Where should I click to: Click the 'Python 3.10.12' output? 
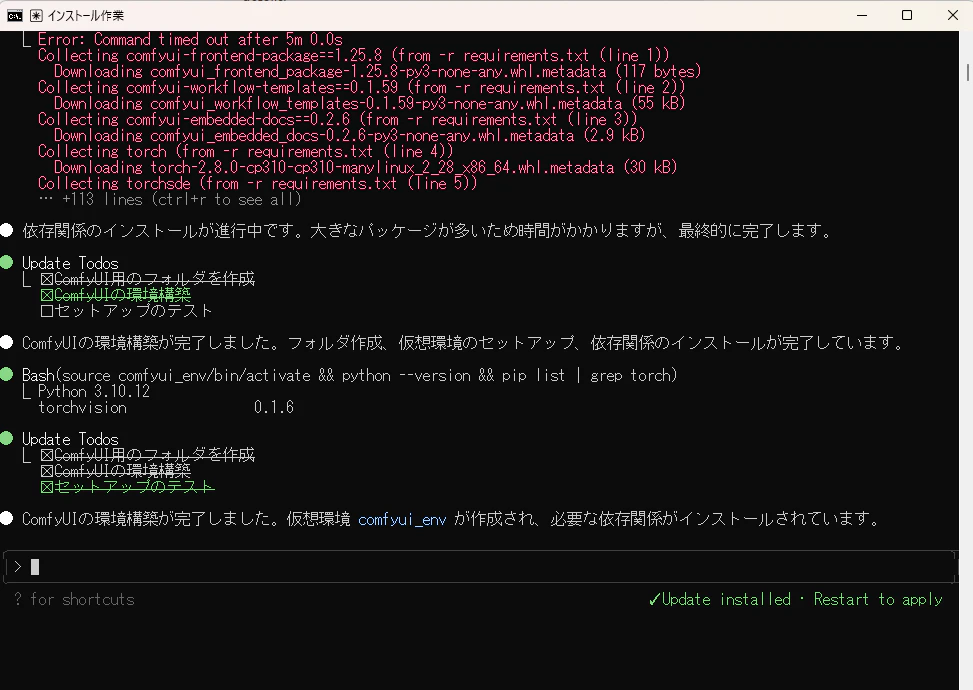point(94,392)
